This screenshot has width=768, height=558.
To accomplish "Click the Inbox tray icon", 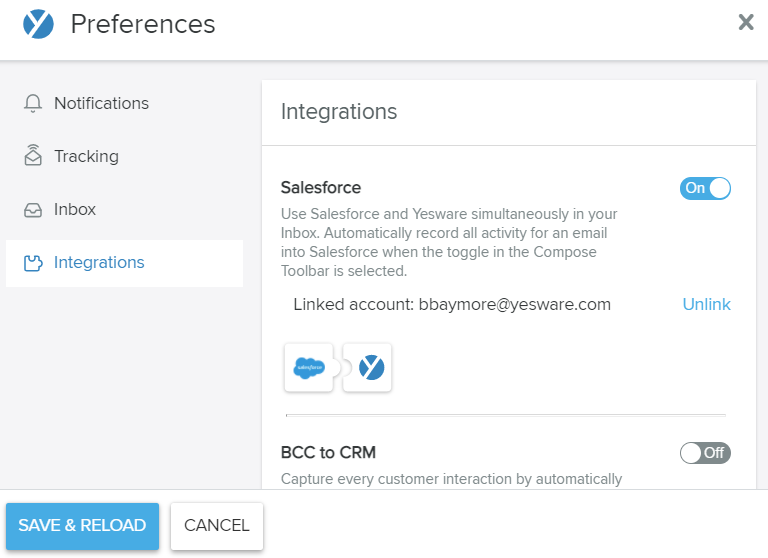I will (x=34, y=210).
